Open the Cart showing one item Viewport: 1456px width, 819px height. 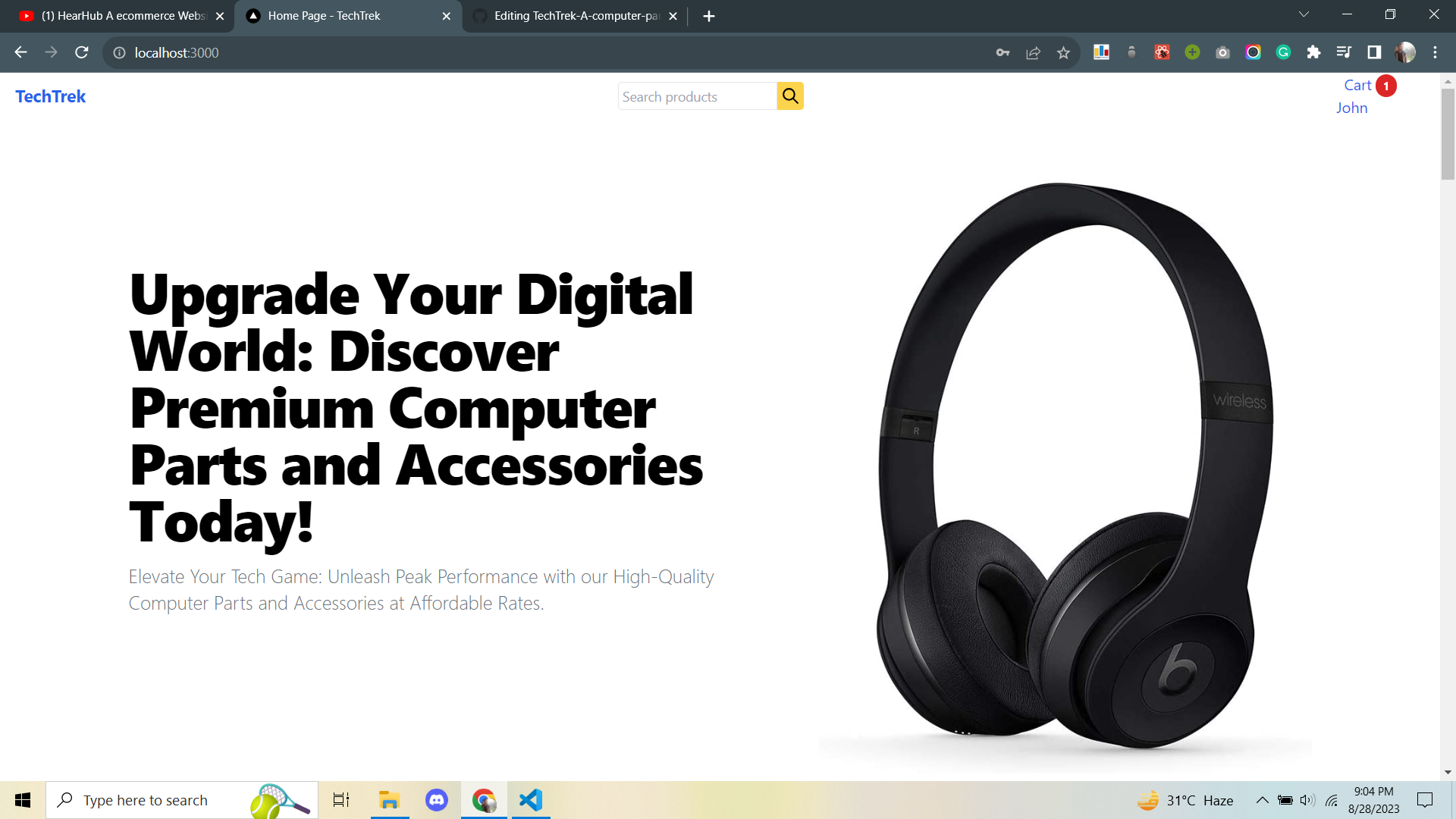1357,85
